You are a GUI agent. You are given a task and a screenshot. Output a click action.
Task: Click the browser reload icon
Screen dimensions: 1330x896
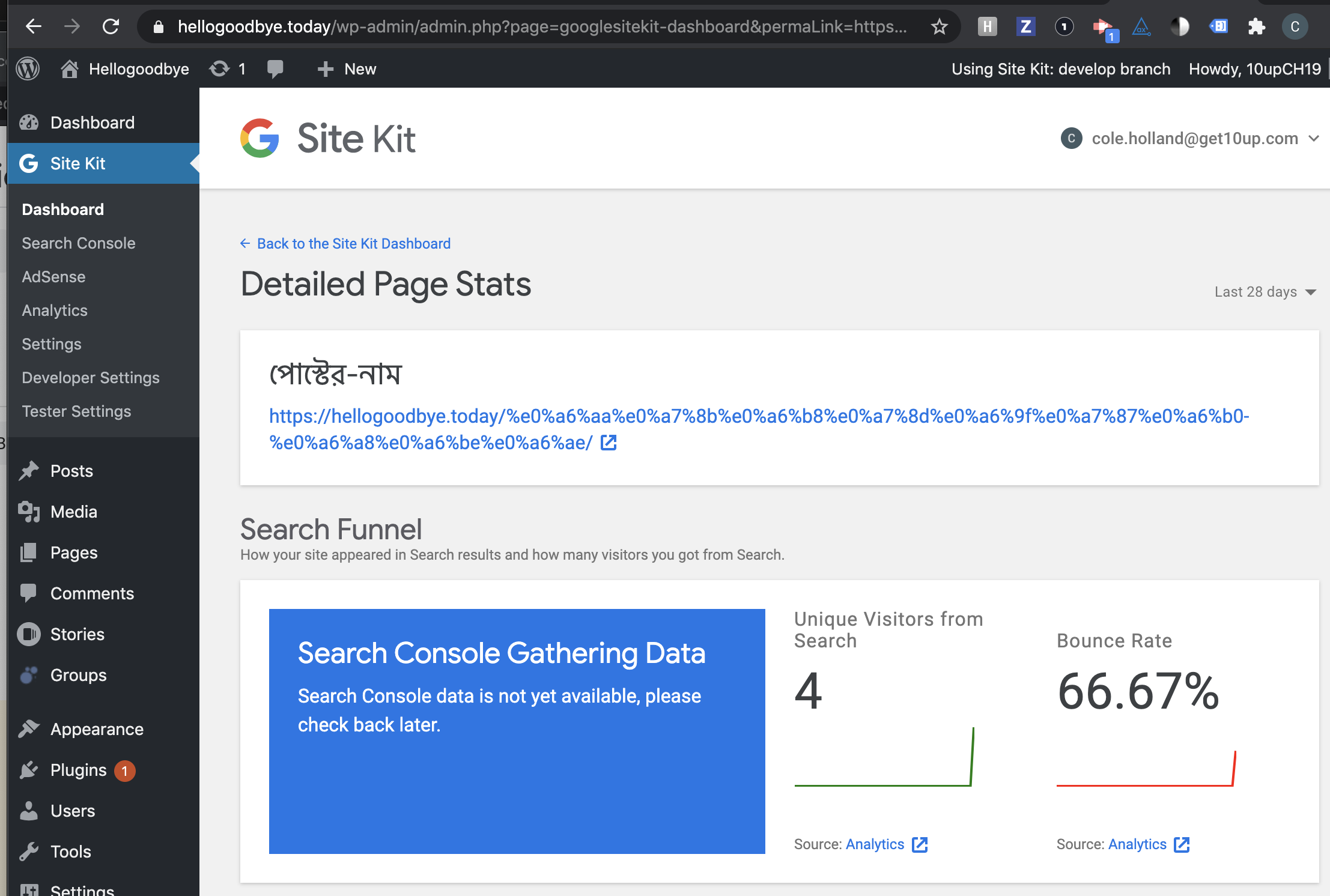[111, 26]
